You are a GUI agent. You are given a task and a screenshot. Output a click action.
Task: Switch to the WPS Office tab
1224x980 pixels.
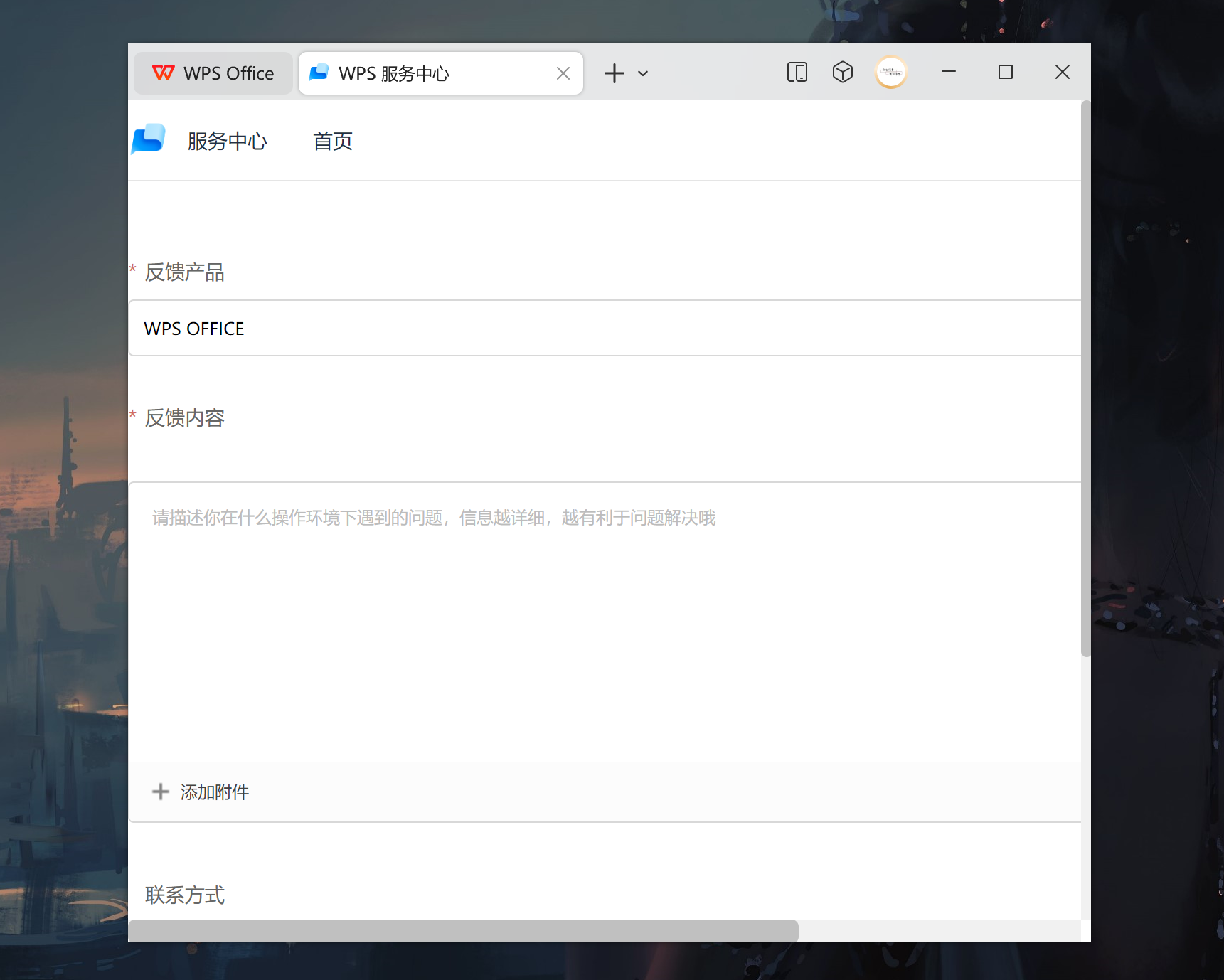tap(213, 73)
